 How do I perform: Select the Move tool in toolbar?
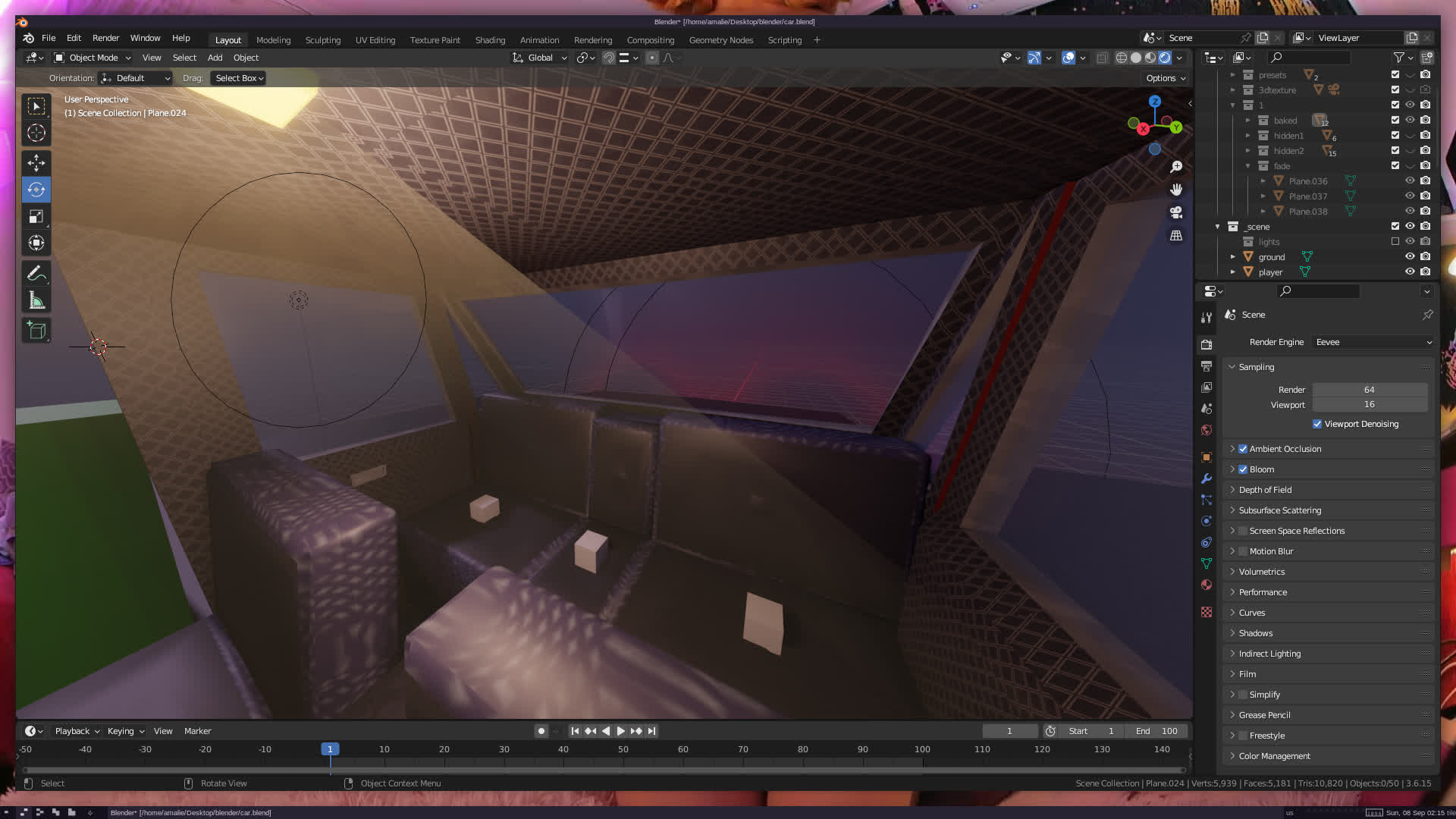coord(36,163)
